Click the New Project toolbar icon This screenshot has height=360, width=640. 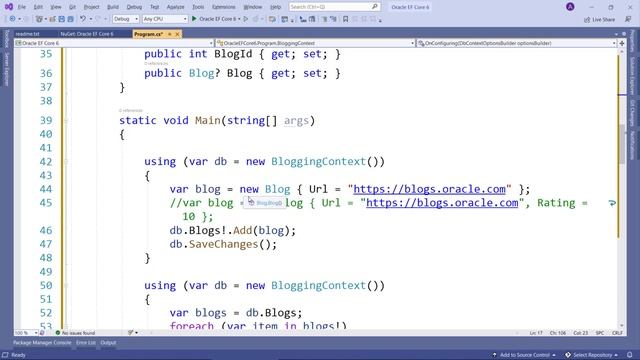(39, 19)
